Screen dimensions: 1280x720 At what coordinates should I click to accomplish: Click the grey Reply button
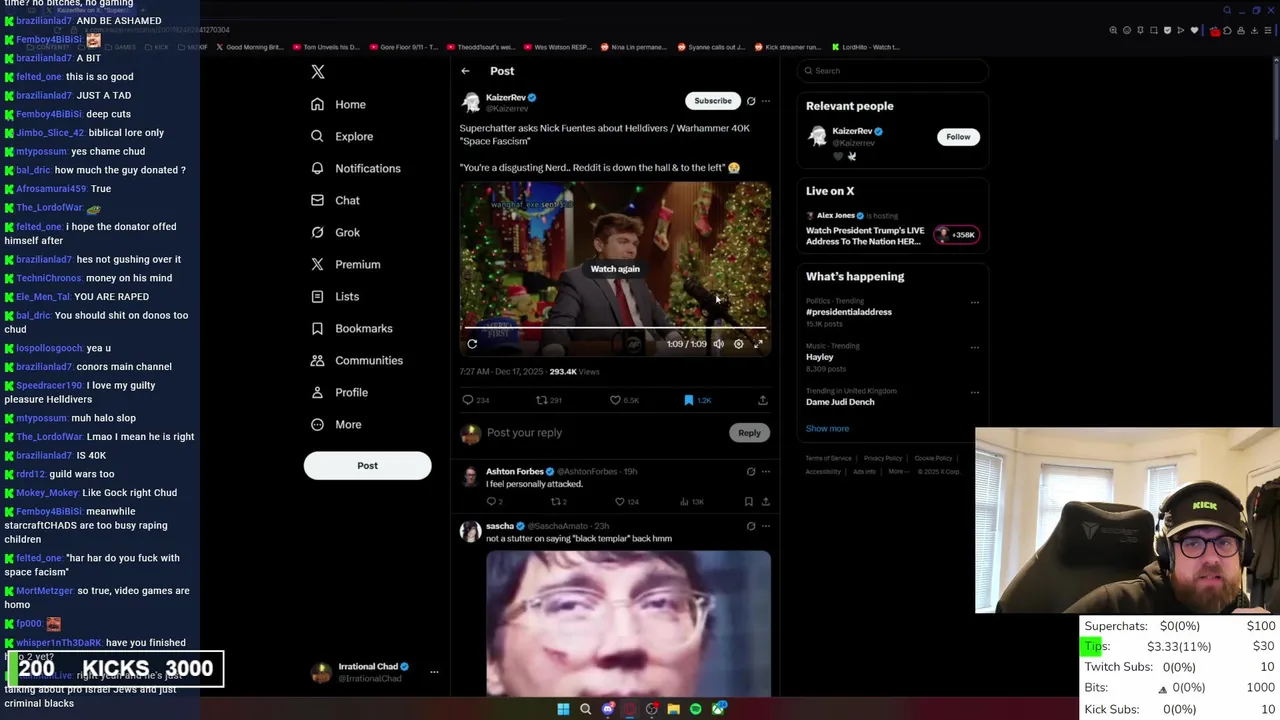pyautogui.click(x=749, y=433)
